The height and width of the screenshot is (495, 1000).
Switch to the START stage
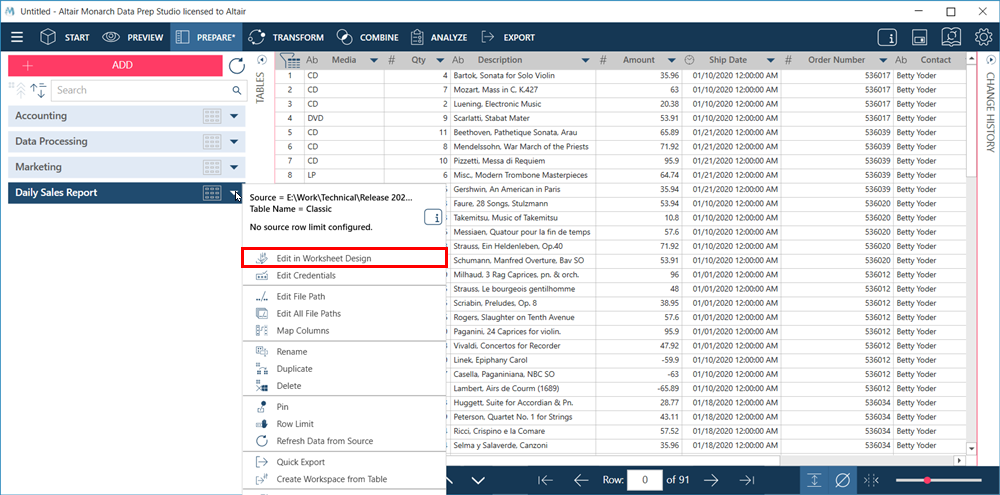coord(64,37)
